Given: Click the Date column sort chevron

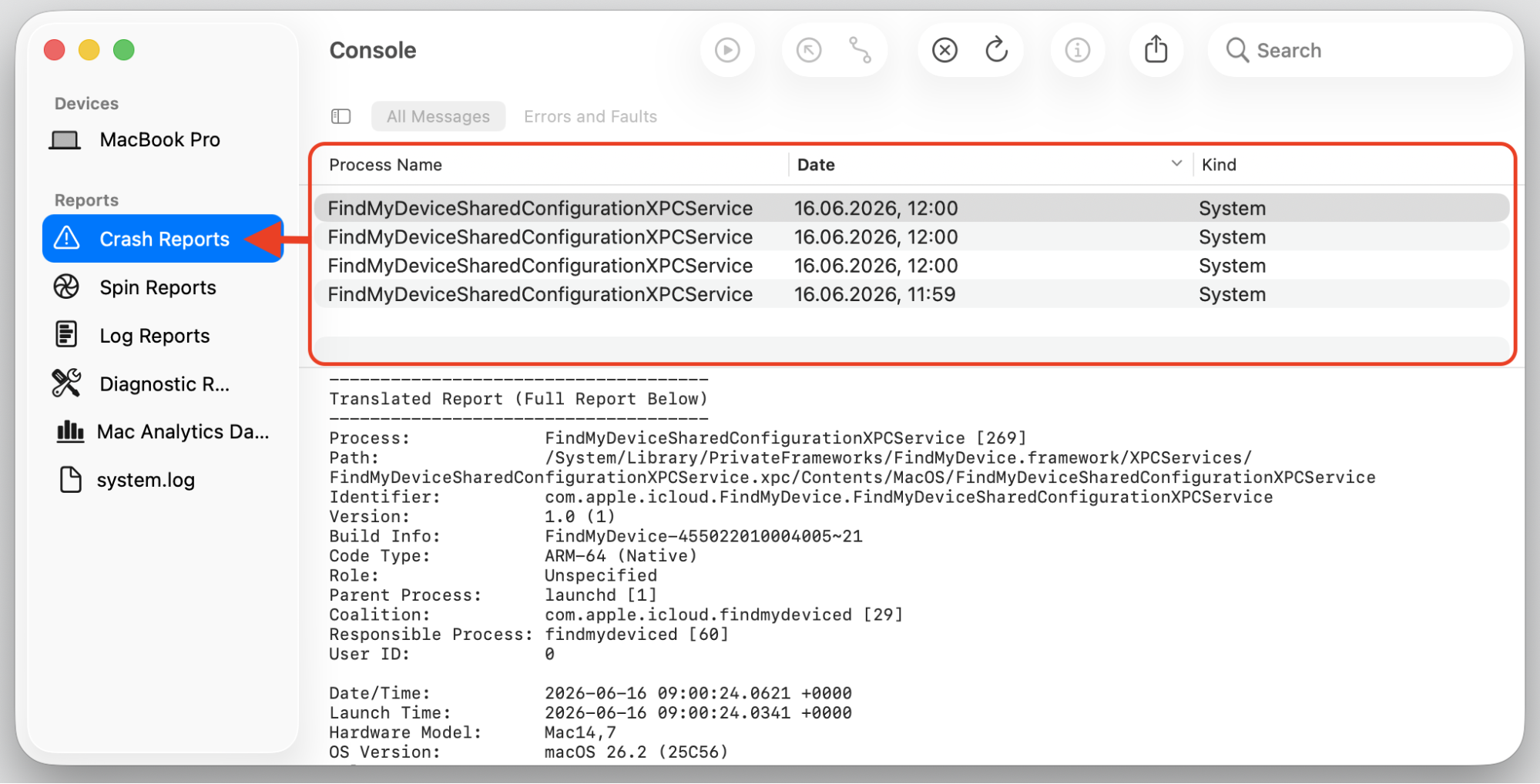Looking at the screenshot, I should (1176, 163).
